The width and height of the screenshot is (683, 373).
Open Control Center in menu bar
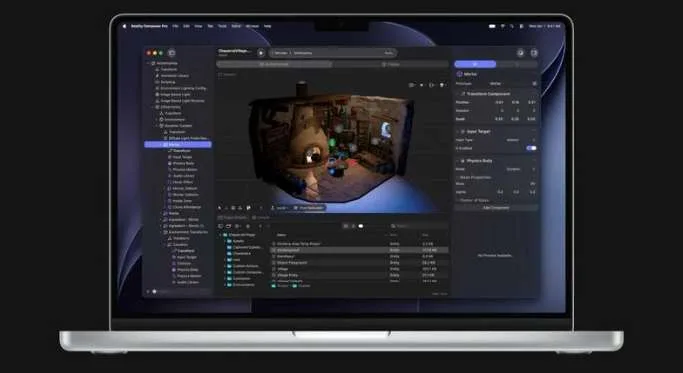[x=521, y=26]
